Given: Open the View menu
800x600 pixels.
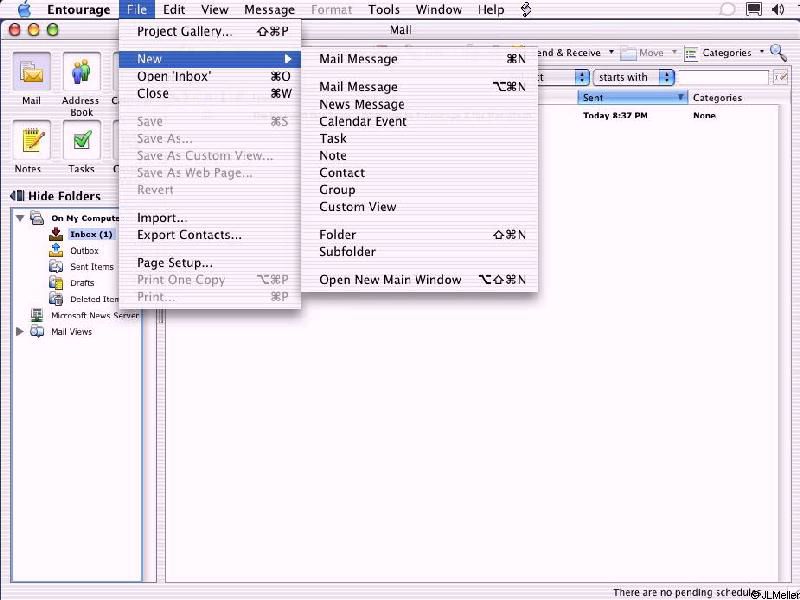Looking at the screenshot, I should click(x=214, y=10).
